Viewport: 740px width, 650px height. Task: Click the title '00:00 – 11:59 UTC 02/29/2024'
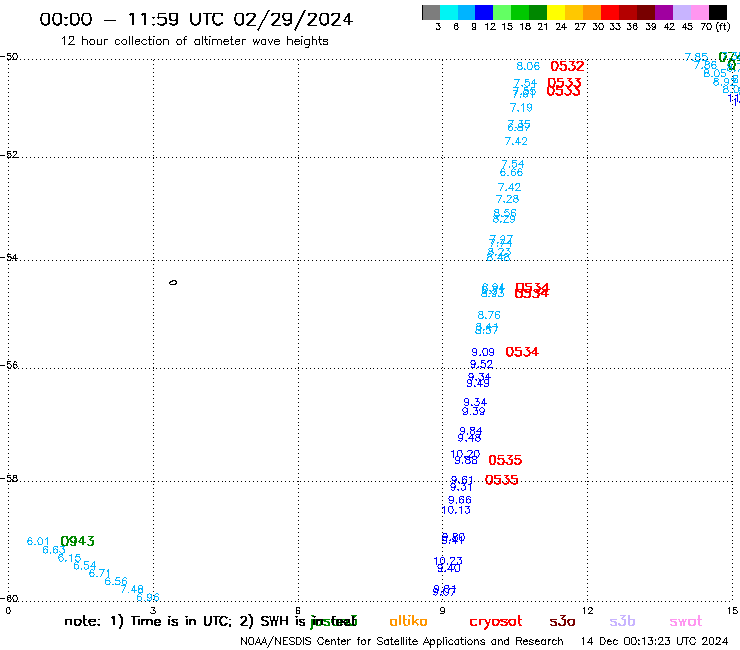click(x=196, y=19)
